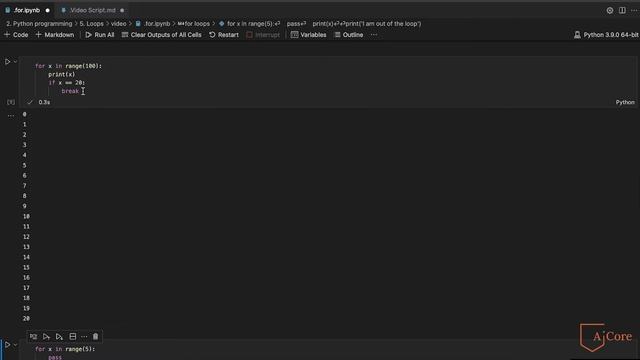The height and width of the screenshot is (360, 640).
Task: Click output line '20'
Action: pyautogui.click(x=26, y=318)
